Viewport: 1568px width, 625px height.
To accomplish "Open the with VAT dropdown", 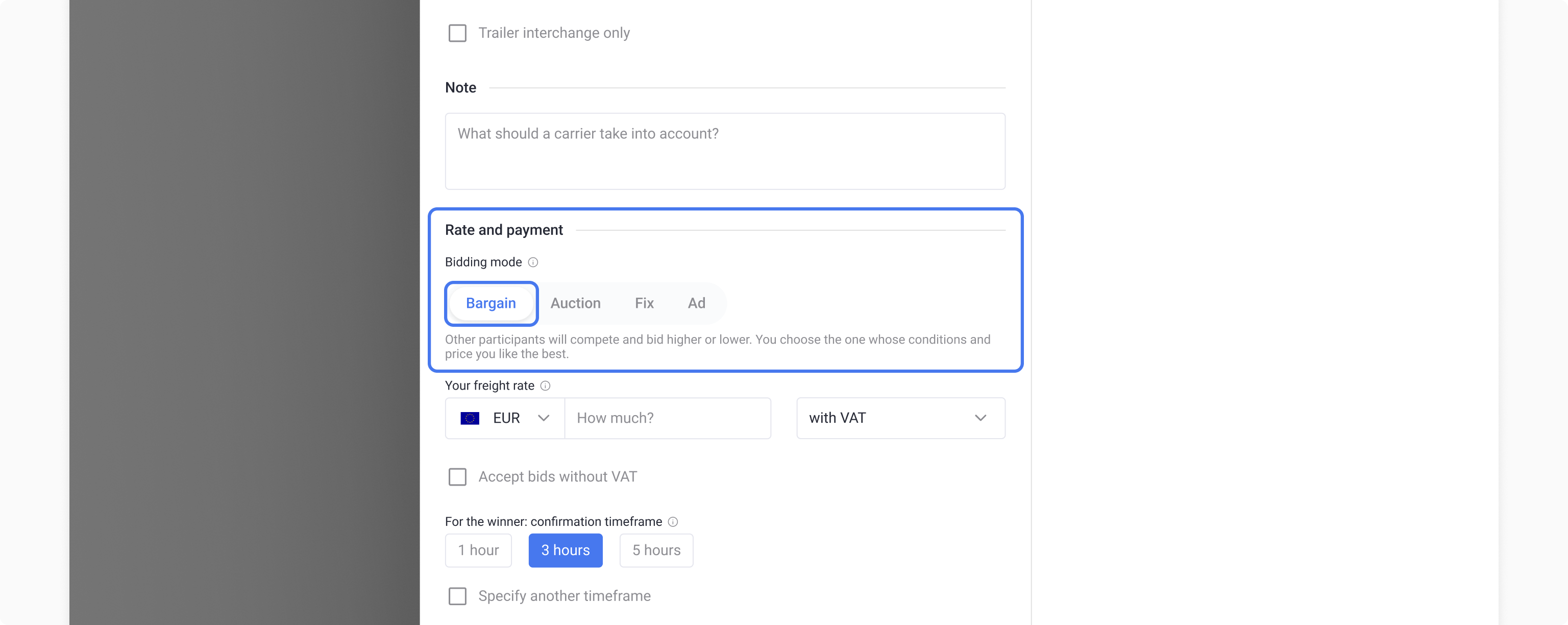I will pos(901,418).
